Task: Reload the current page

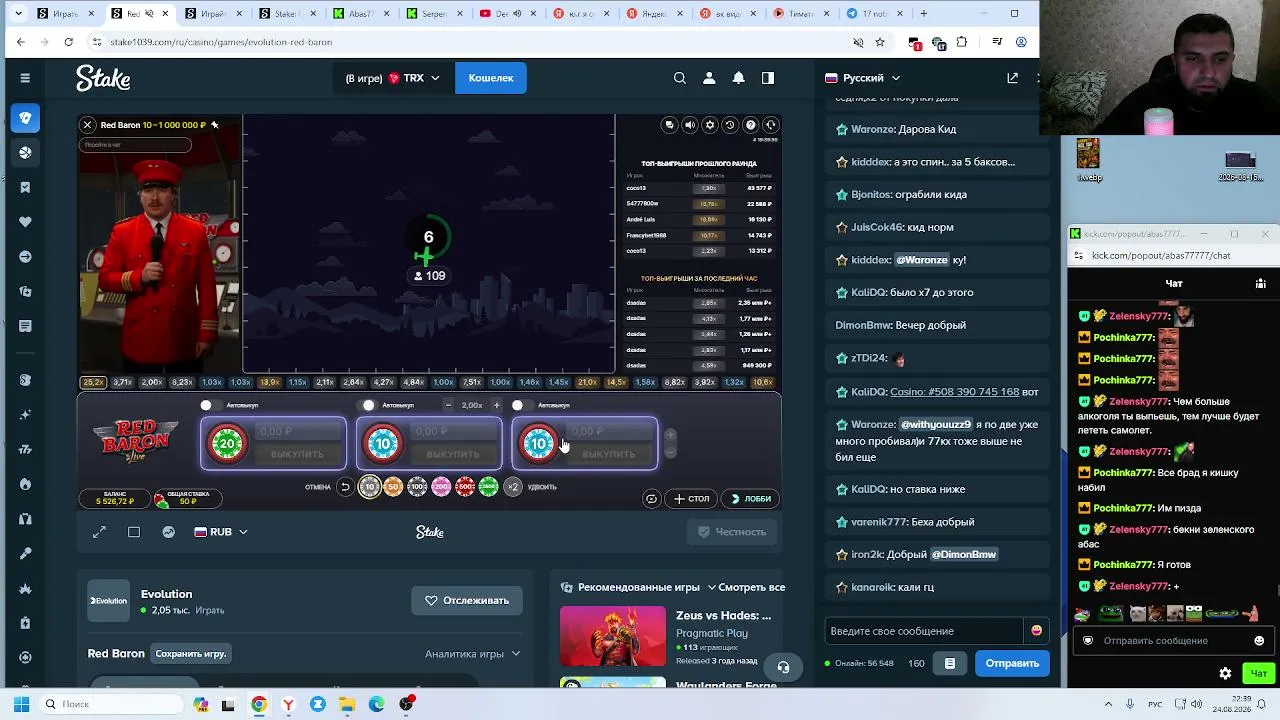Action: coord(68,42)
